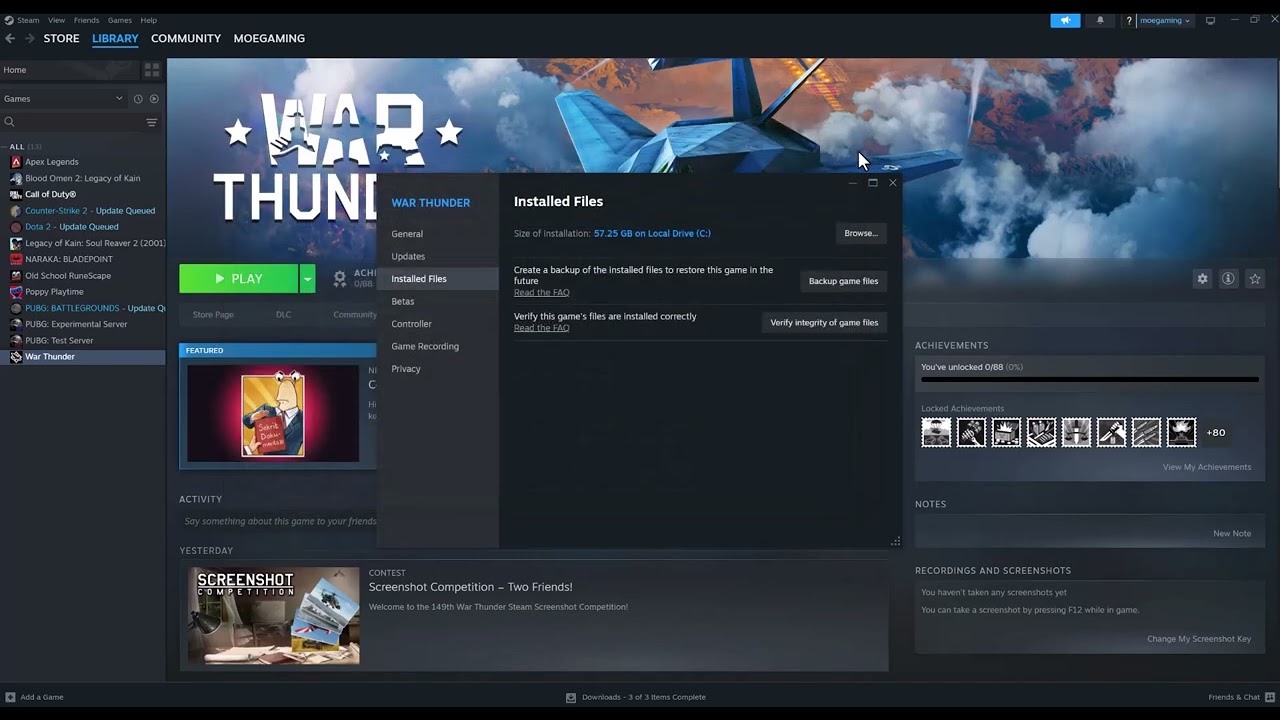The width and height of the screenshot is (1280, 720).
Task: Click the library grid view icon
Action: [x=152, y=70]
